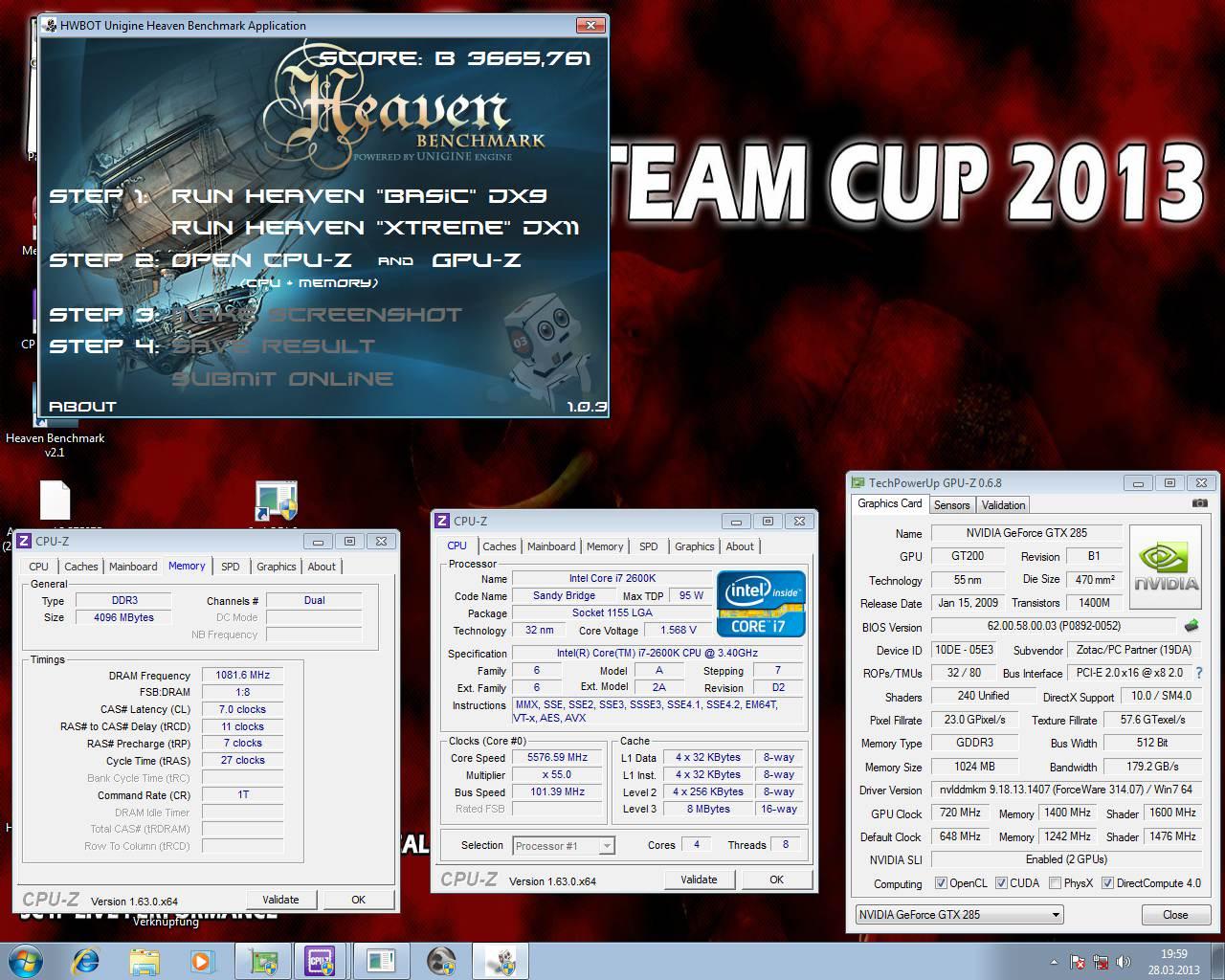Toggle the OpenCL checkbox
Image resolution: width=1225 pixels, height=980 pixels.
[941, 883]
